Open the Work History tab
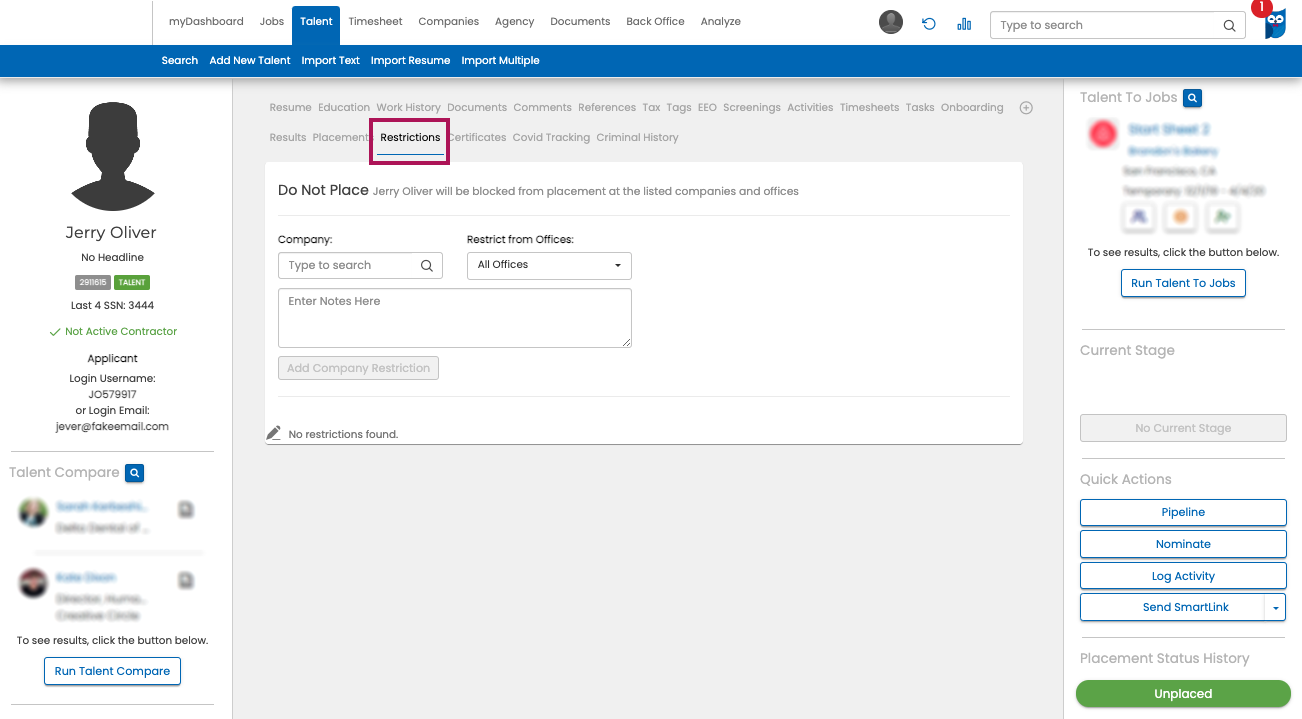This screenshot has height=719, width=1302. point(408,108)
